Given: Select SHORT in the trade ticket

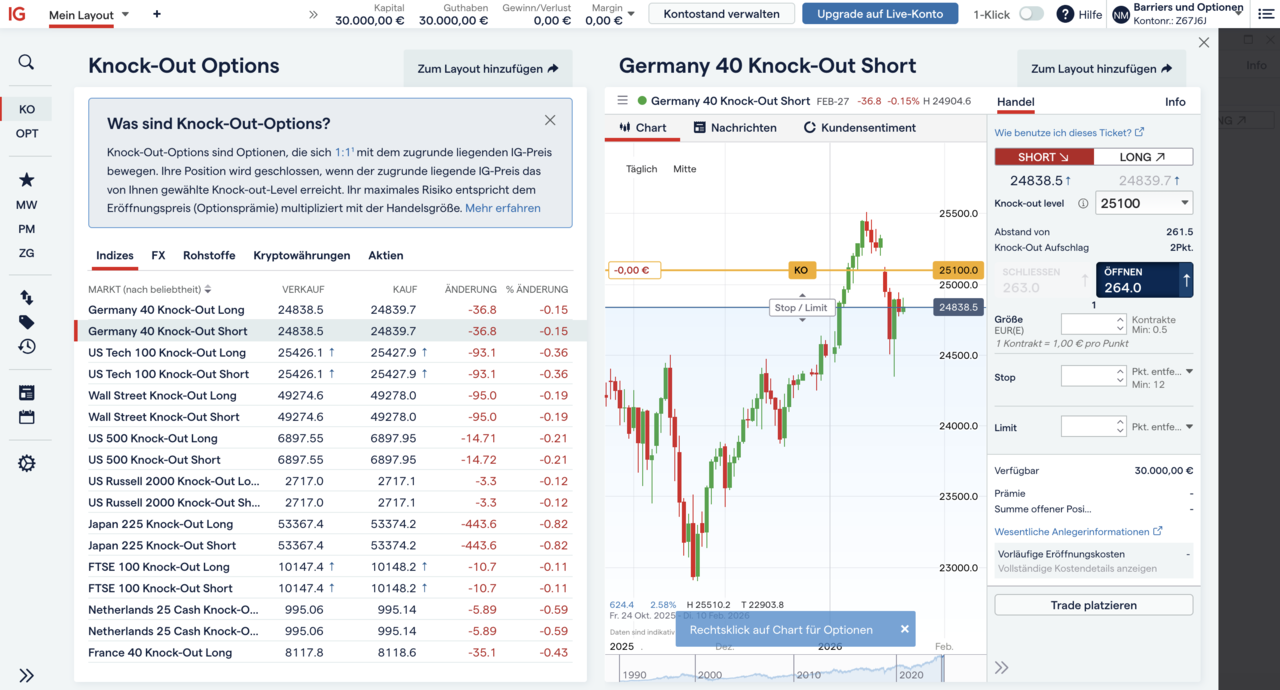Looking at the screenshot, I should (x=1043, y=157).
